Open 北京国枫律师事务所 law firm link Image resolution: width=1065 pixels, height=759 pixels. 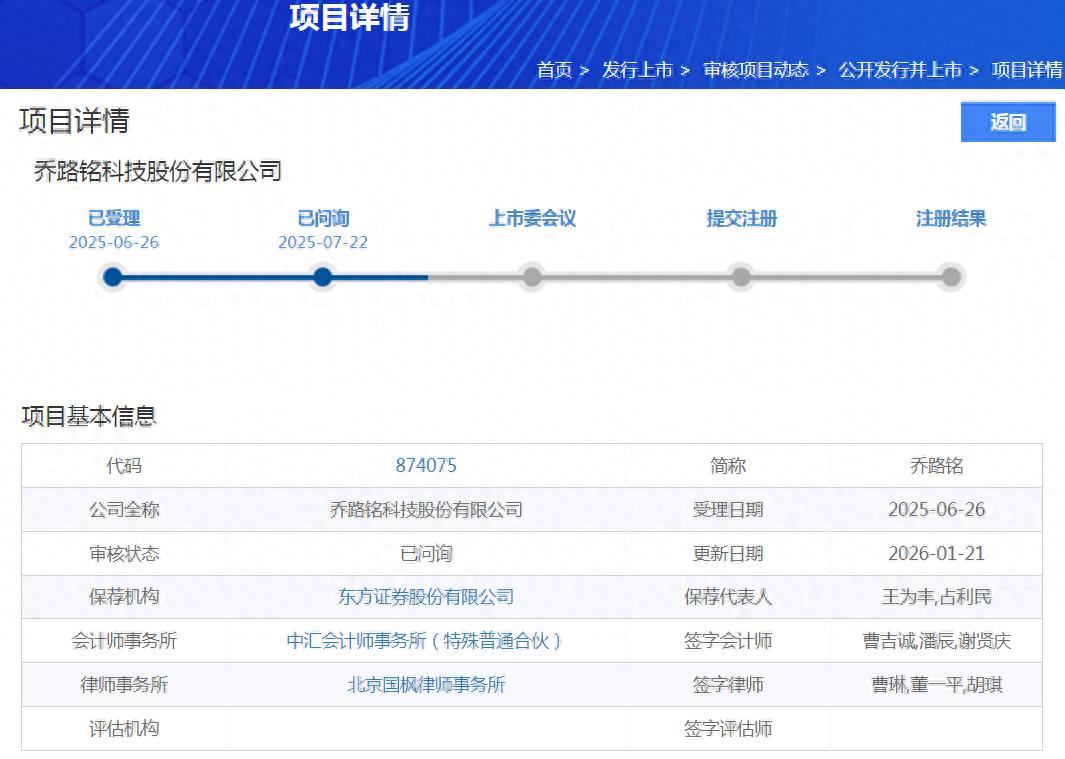click(426, 685)
